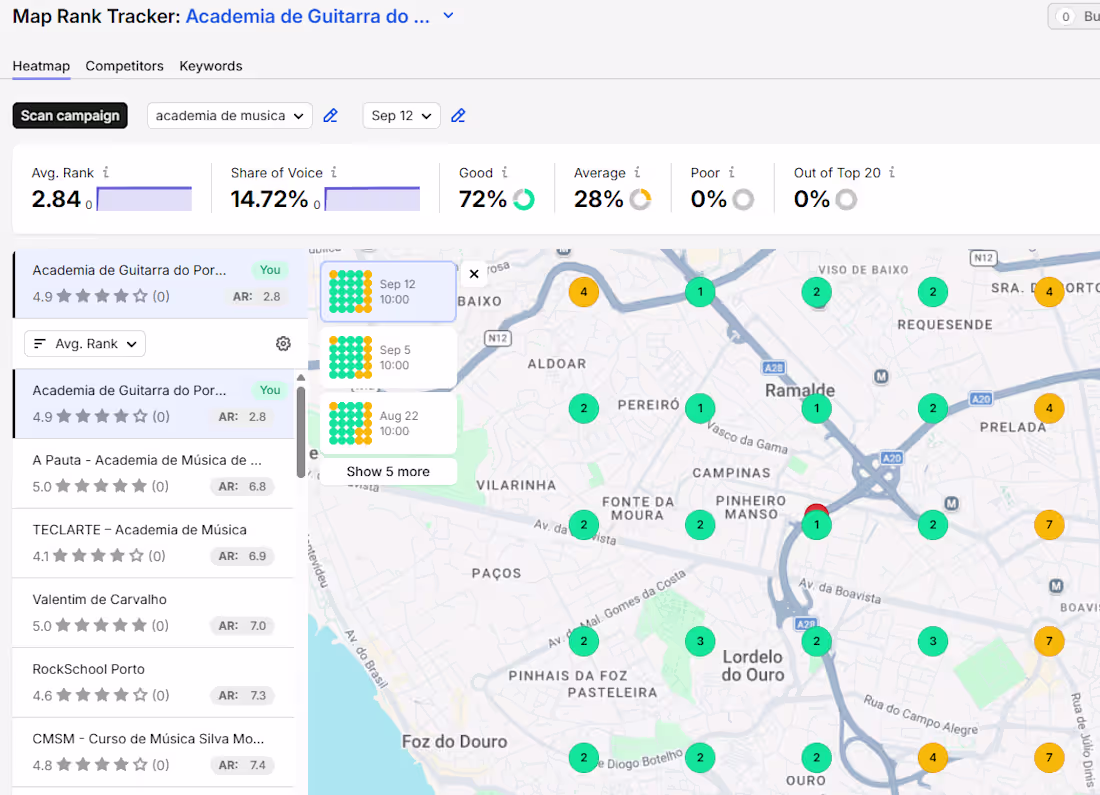Show info for Average percentage
Viewport: 1100px width, 795px height.
[x=637, y=172]
